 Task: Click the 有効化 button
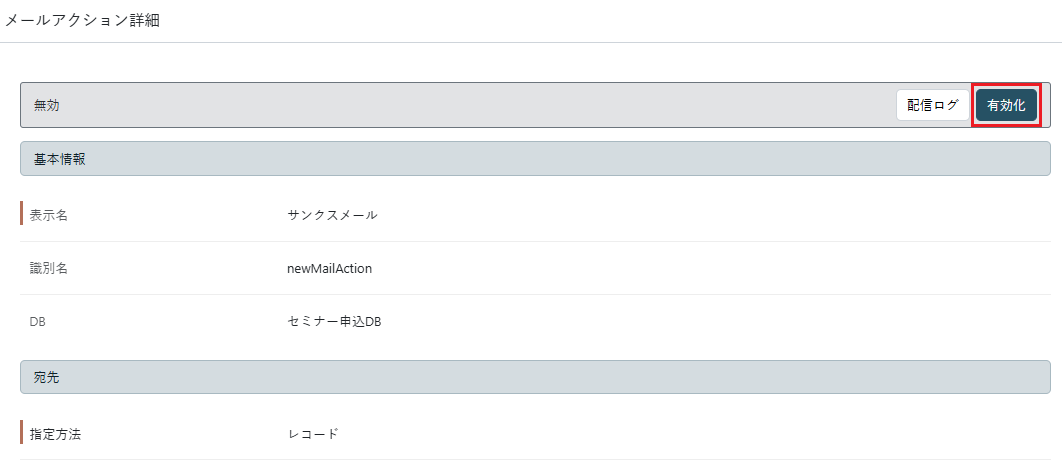1006,105
